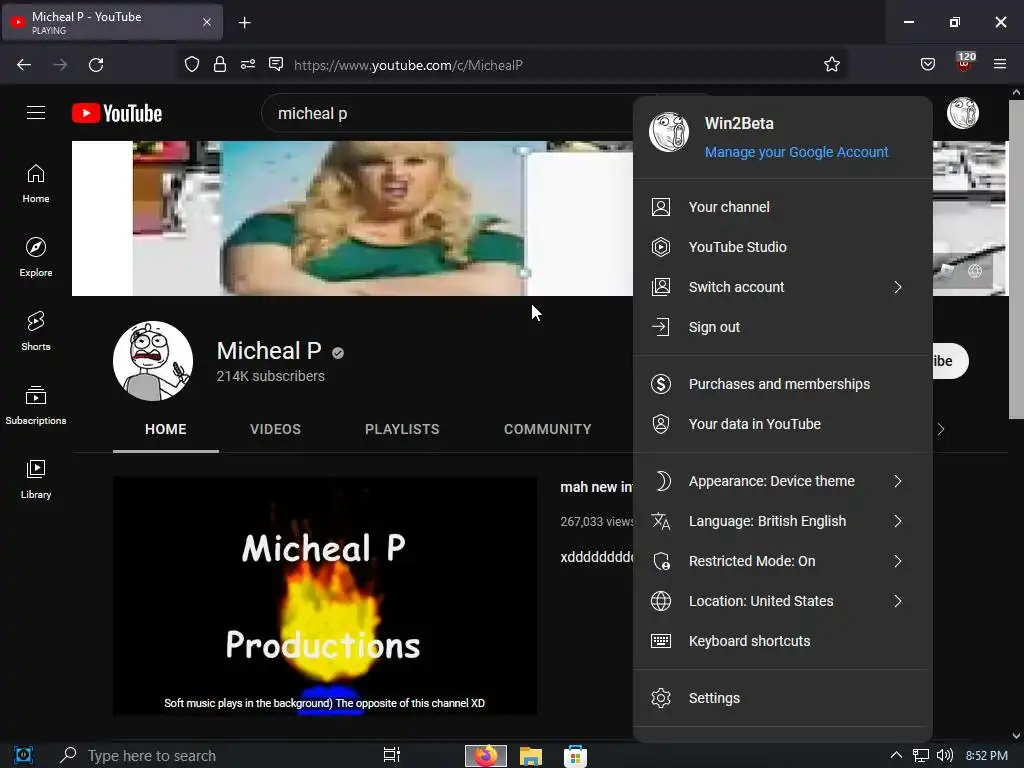The height and width of the screenshot is (768, 1024).
Task: Choose Sign out in the account menu
Action: coord(782,327)
